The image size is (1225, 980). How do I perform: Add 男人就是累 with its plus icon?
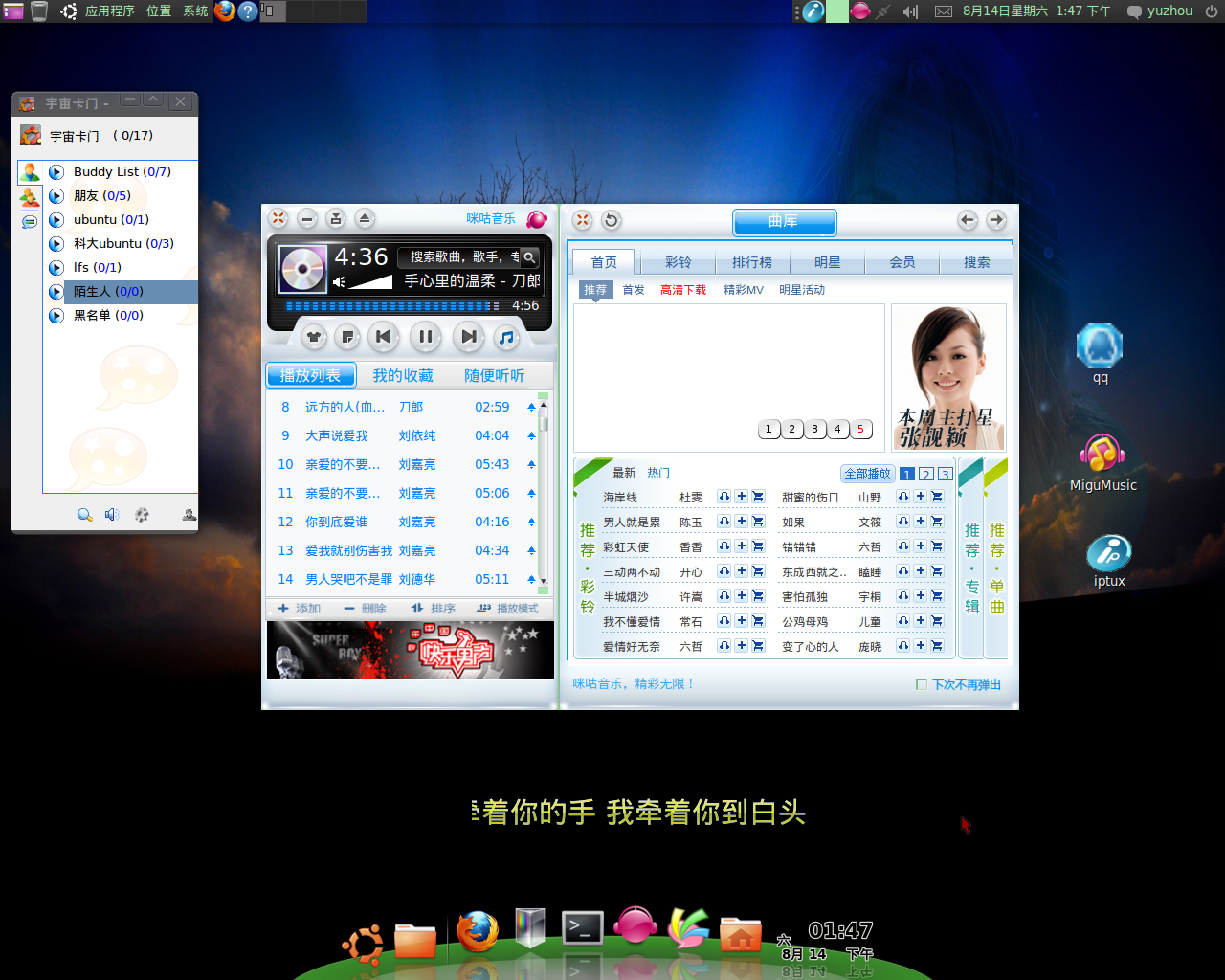pyautogui.click(x=741, y=522)
